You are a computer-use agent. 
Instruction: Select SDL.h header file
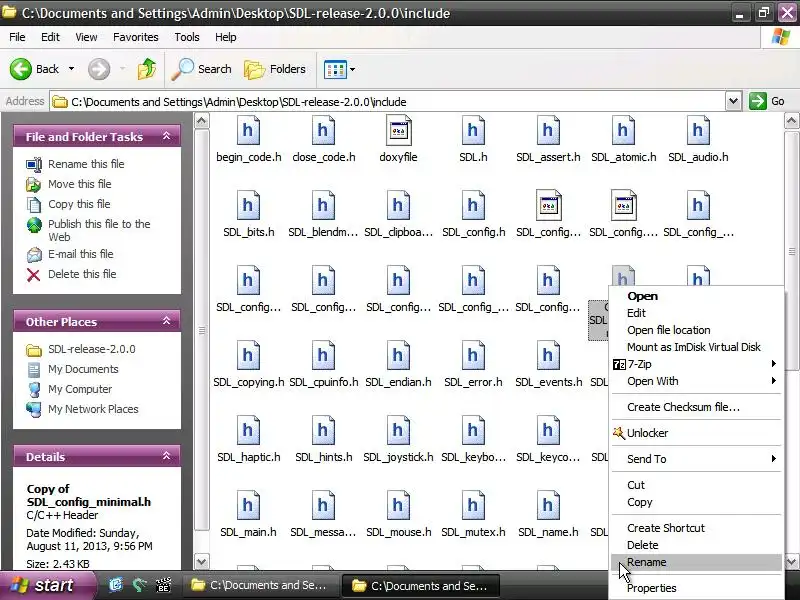point(473,131)
